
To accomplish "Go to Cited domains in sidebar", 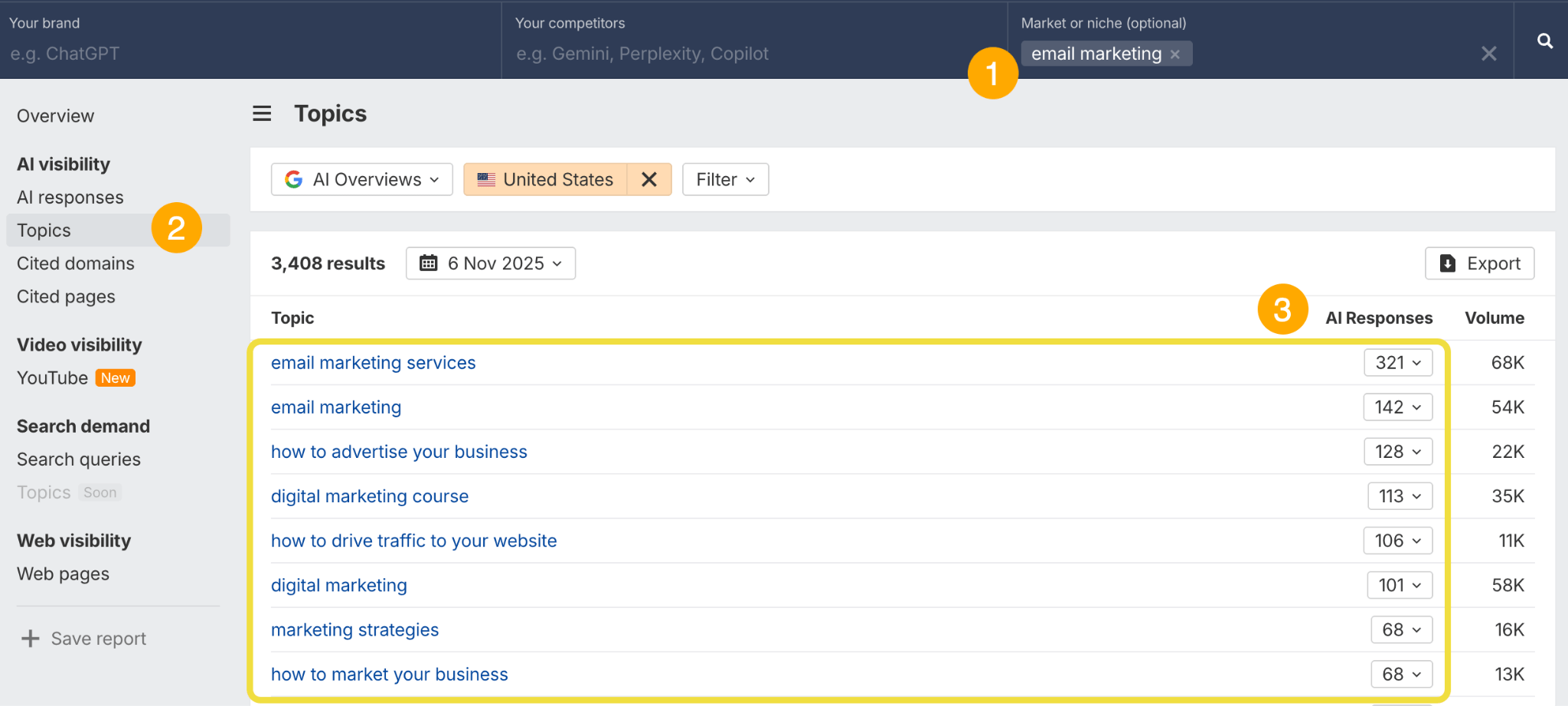I will pos(76,263).
